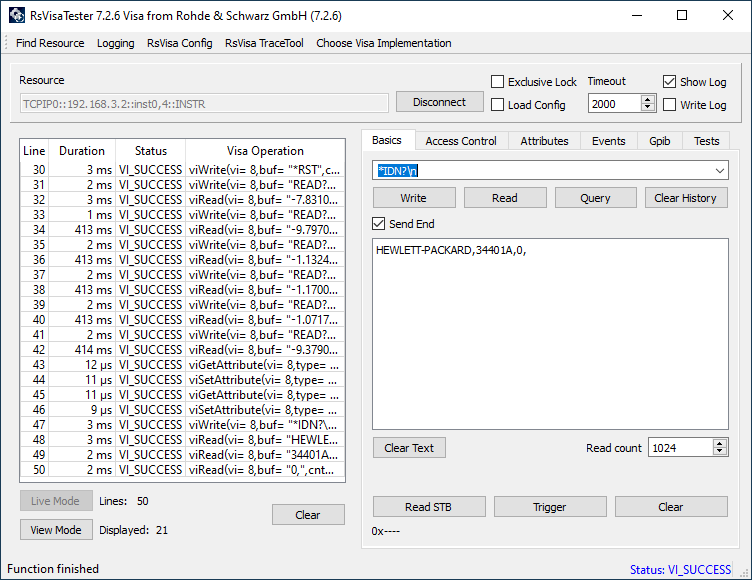
Task: Select log line 30 viWrite *RST row
Action: tap(182, 170)
